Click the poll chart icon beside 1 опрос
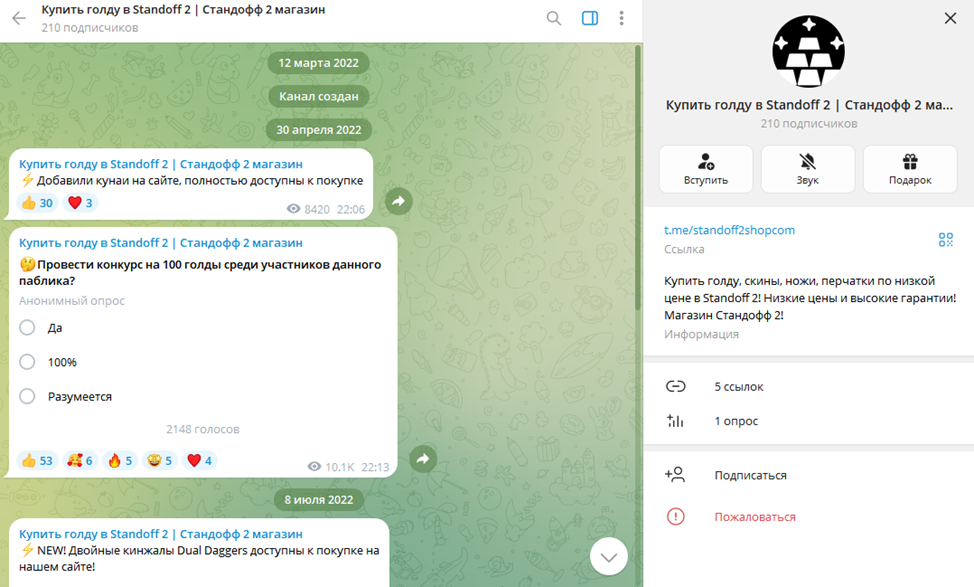 click(x=675, y=421)
